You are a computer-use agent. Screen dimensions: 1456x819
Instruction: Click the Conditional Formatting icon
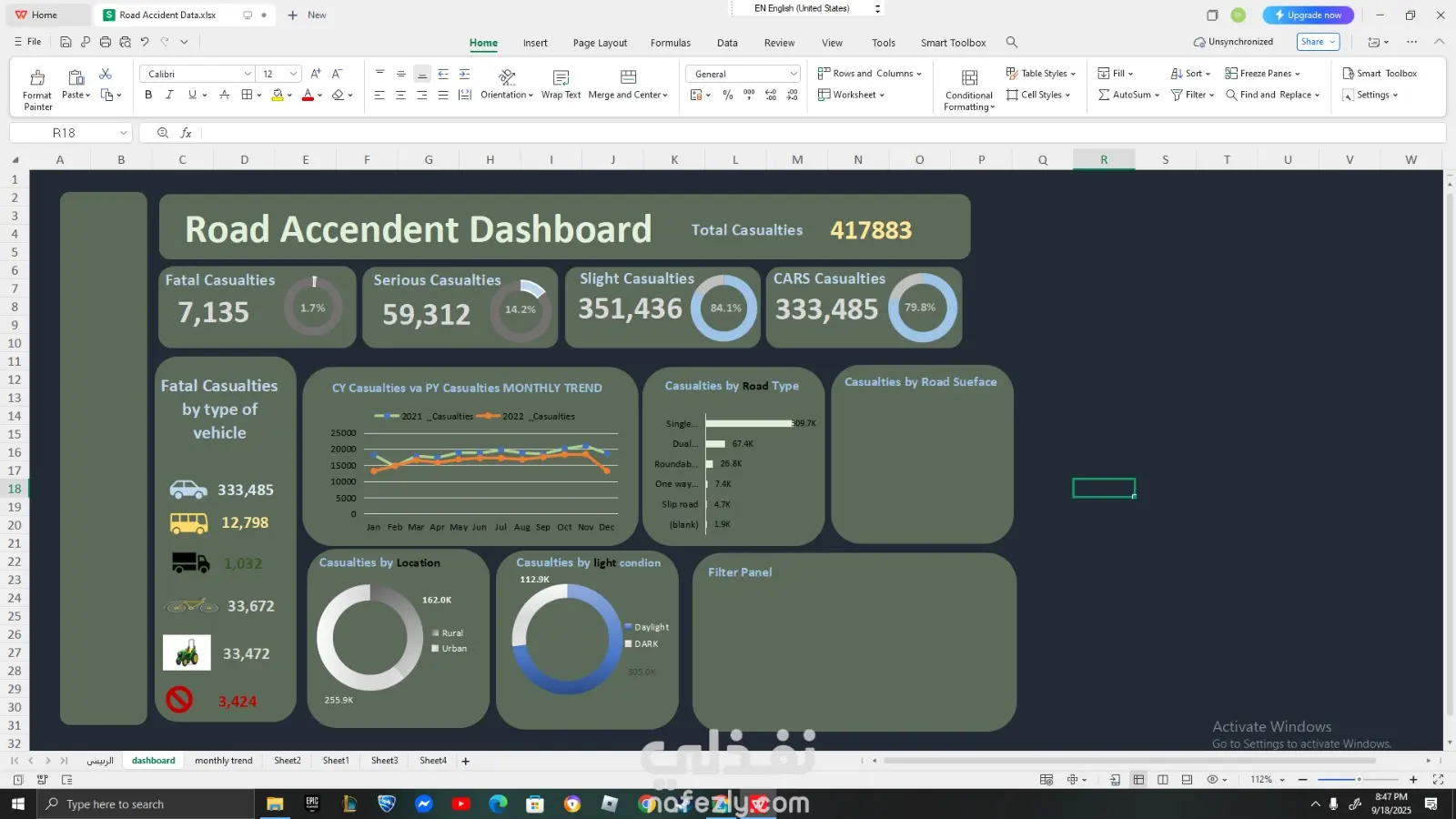pos(969,78)
